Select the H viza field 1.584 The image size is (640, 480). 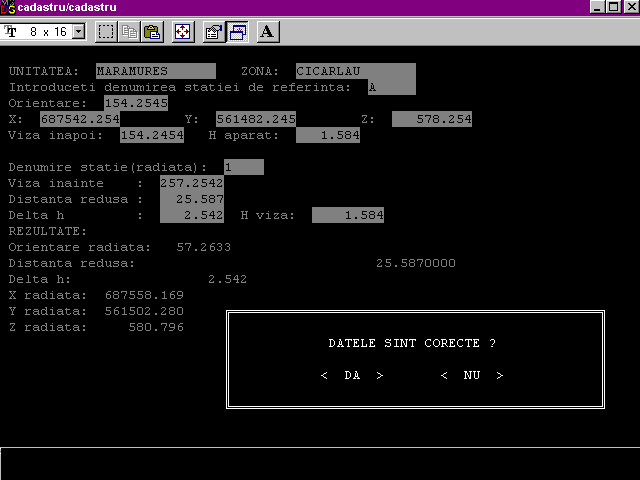point(348,215)
